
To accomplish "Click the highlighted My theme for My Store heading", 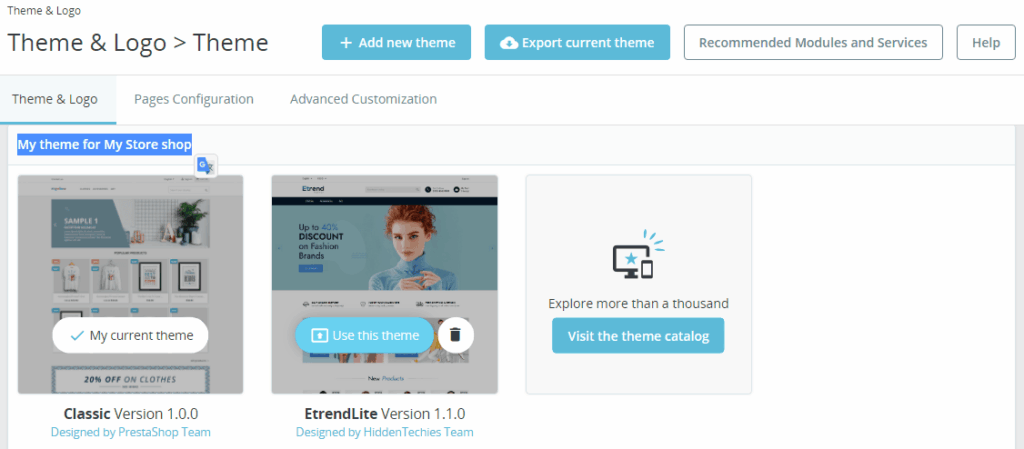I will (104, 145).
